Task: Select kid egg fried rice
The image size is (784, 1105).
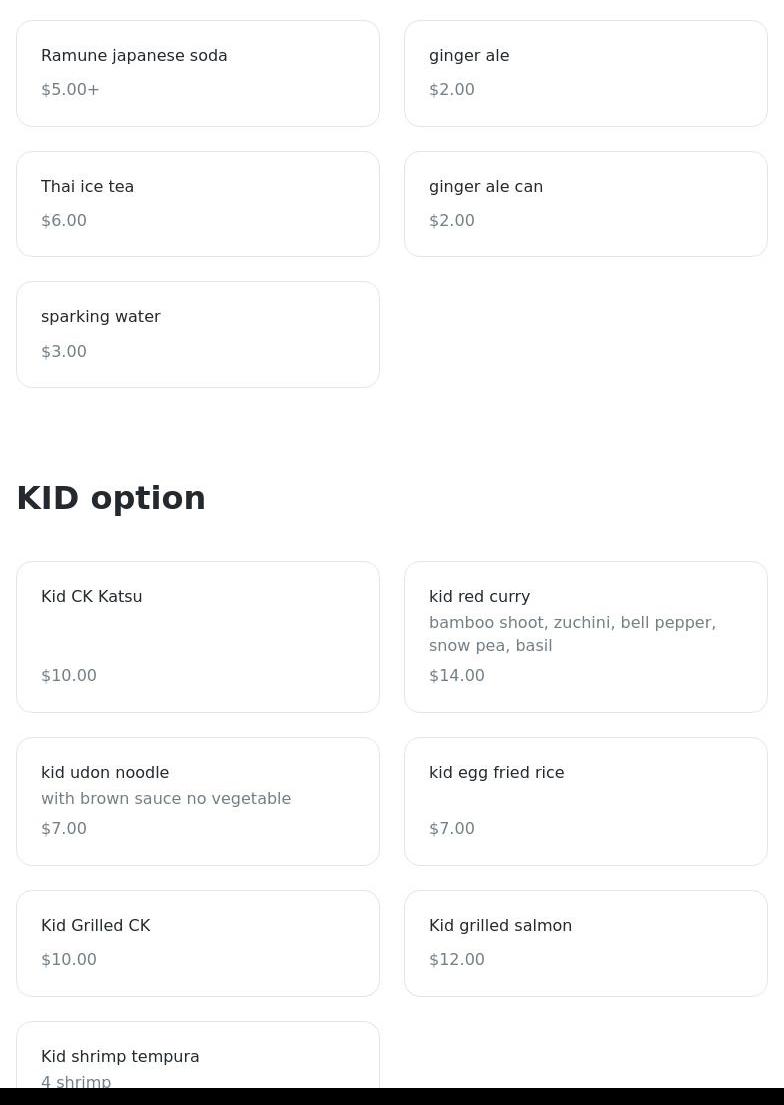Action: pyautogui.click(x=586, y=801)
